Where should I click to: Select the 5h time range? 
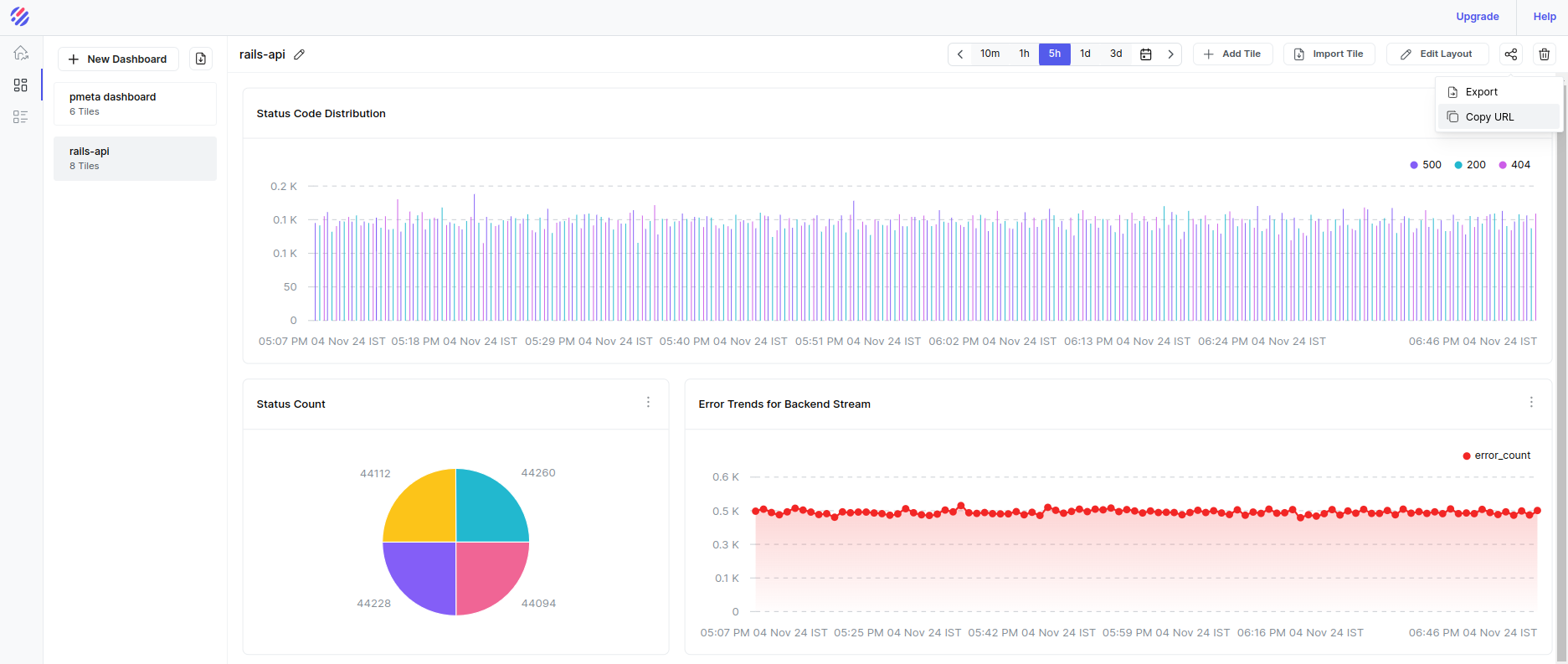(1055, 54)
